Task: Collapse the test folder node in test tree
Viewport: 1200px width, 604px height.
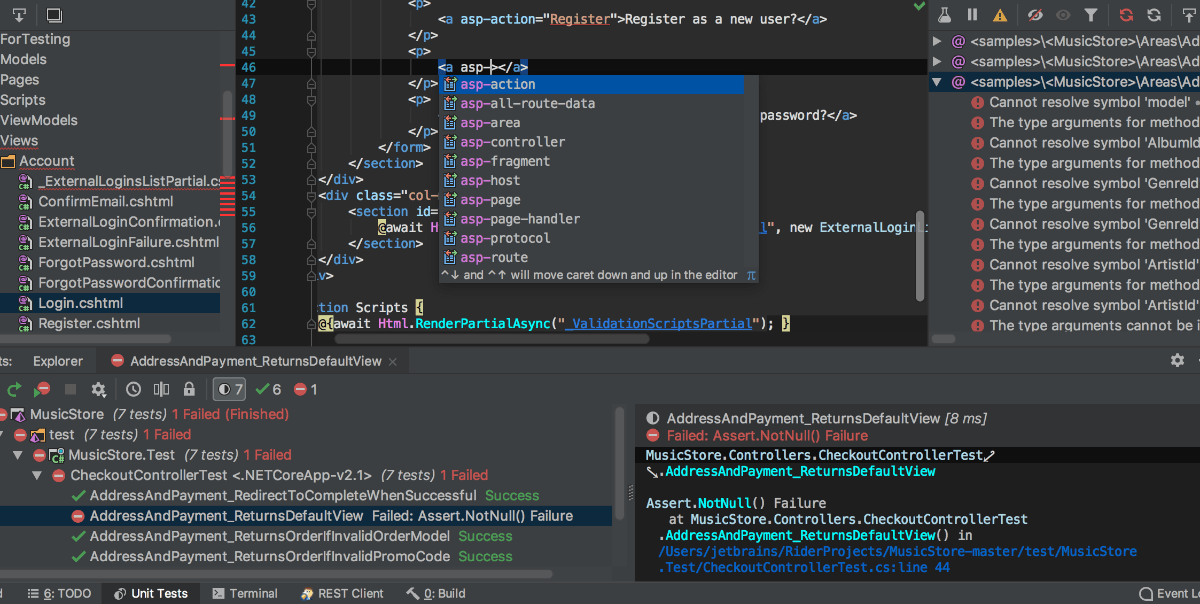Action: (x=2, y=435)
